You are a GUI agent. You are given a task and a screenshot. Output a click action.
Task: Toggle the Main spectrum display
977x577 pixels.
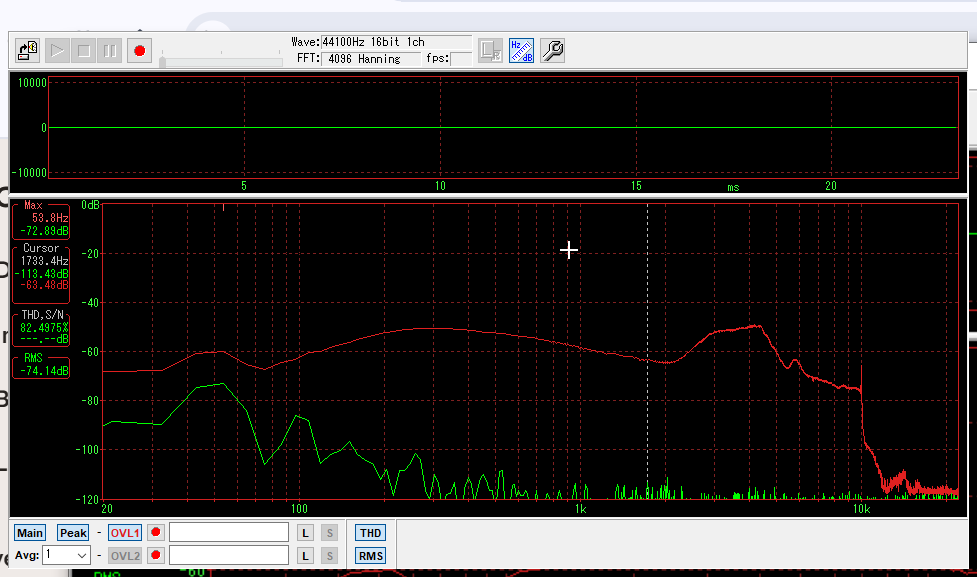point(30,533)
